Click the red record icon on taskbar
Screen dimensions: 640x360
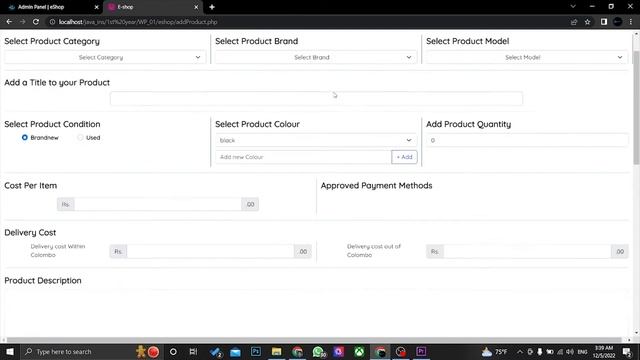coord(153,352)
